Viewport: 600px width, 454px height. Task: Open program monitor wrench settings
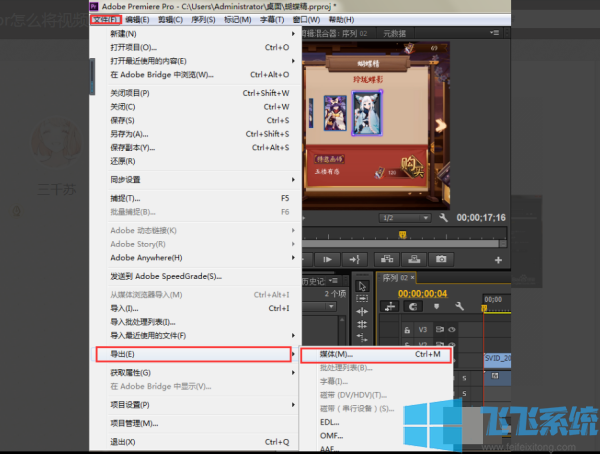(x=443, y=217)
